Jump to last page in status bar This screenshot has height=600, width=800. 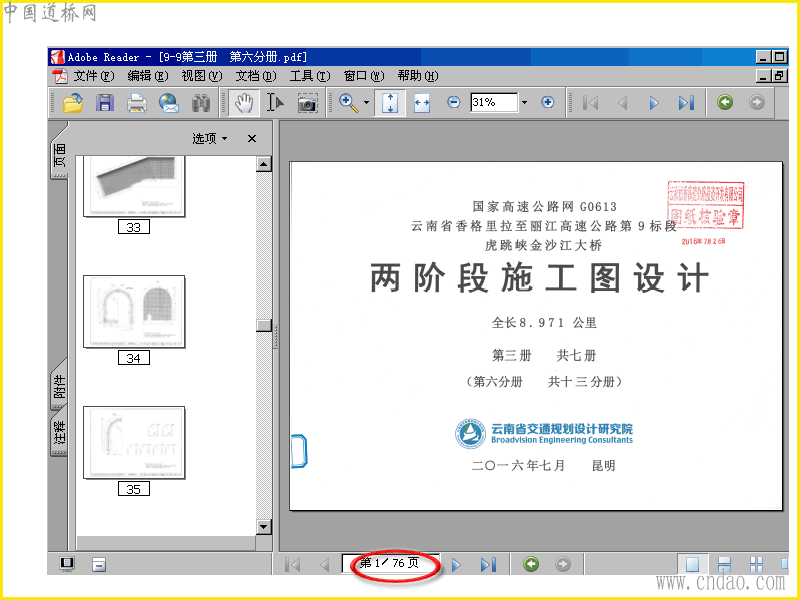[x=488, y=564]
